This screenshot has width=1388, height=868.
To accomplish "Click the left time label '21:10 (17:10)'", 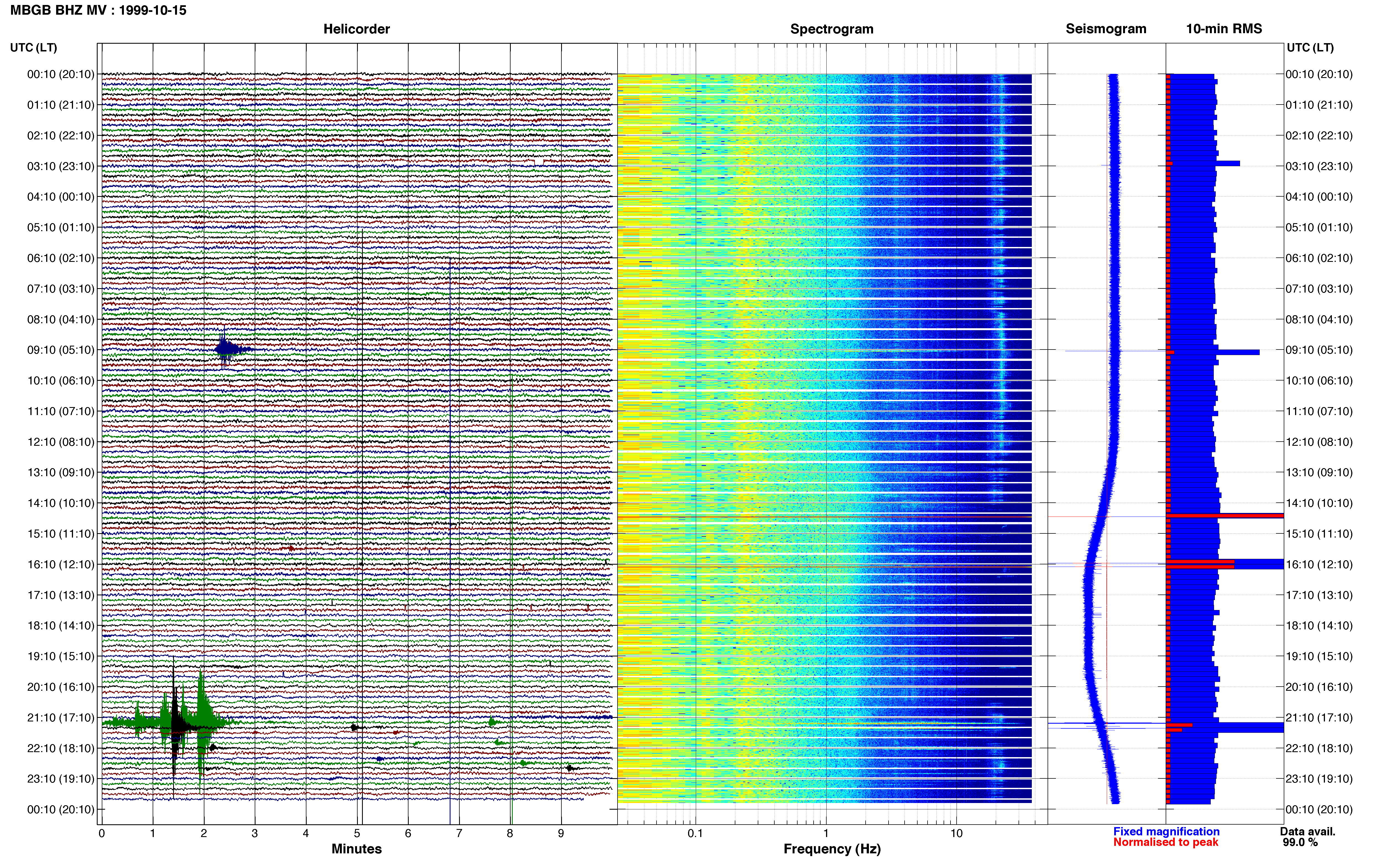I will 60,718.
